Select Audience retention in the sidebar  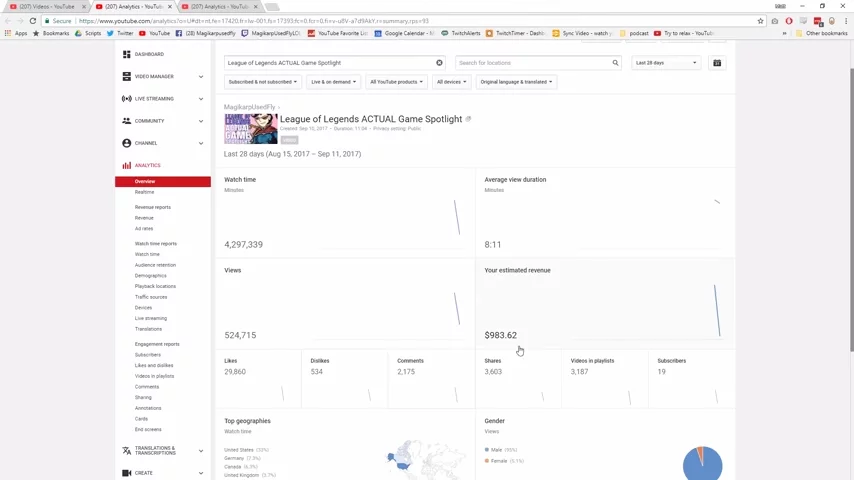click(x=155, y=265)
